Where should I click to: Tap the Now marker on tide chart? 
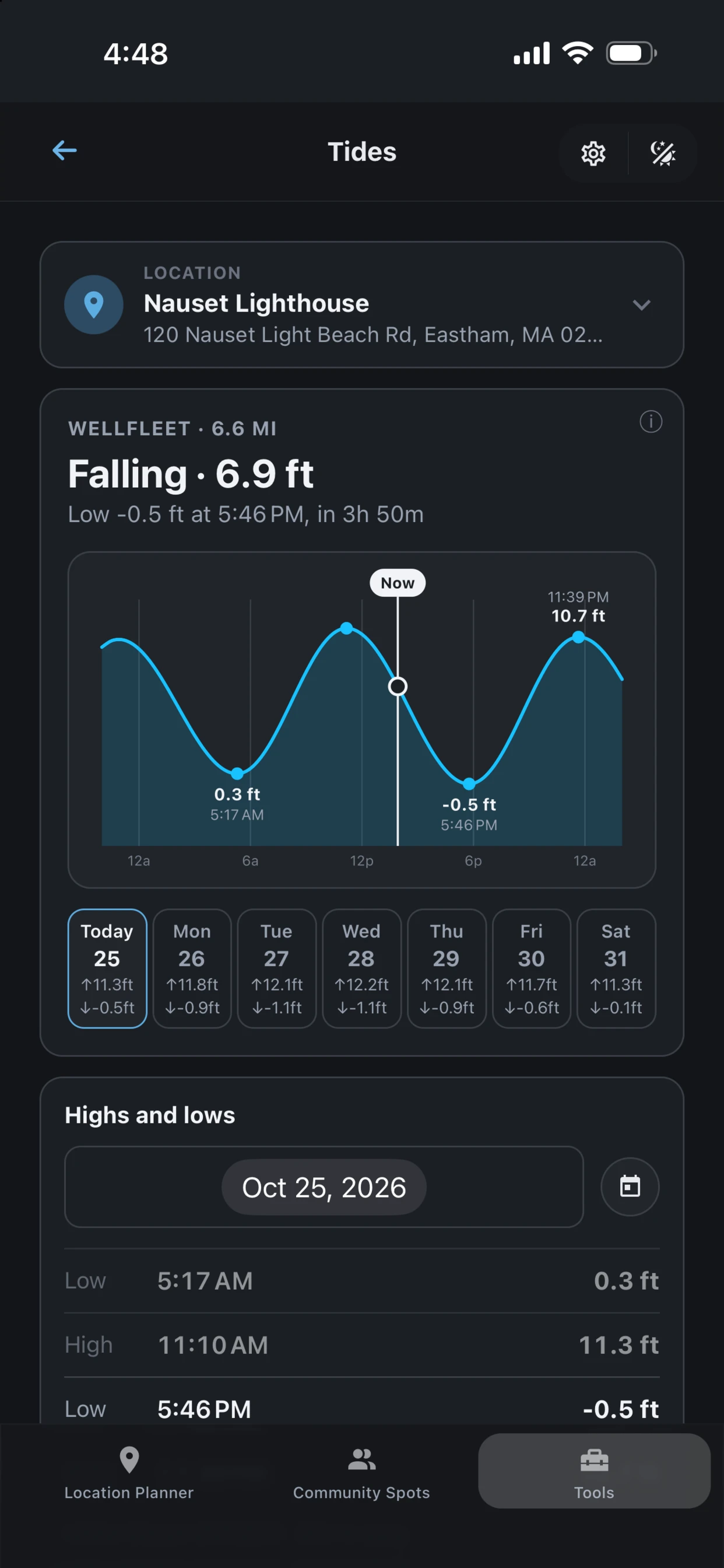coord(398,583)
